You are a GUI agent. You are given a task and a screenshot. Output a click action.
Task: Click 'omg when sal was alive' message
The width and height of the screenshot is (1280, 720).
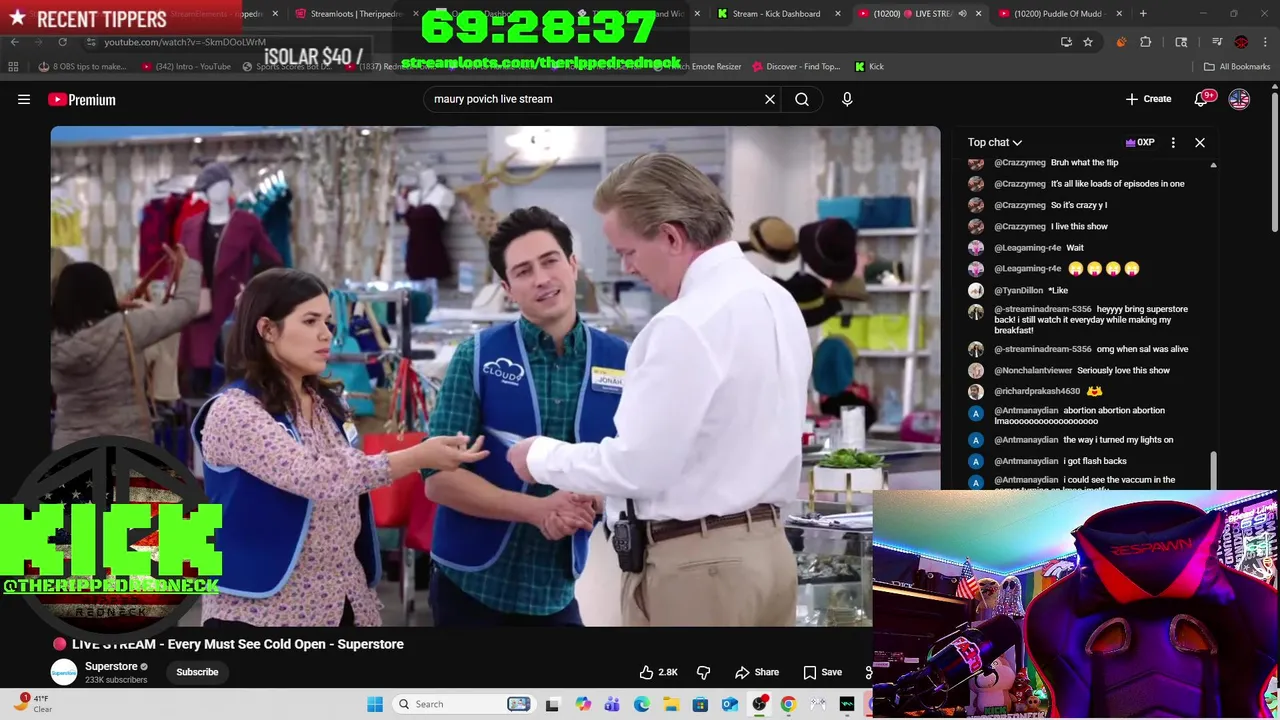(x=1142, y=349)
